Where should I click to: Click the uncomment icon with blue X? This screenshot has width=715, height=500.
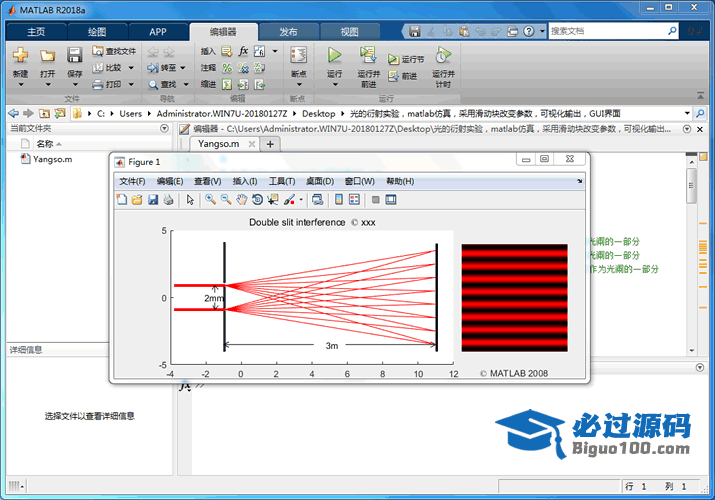tap(244, 68)
